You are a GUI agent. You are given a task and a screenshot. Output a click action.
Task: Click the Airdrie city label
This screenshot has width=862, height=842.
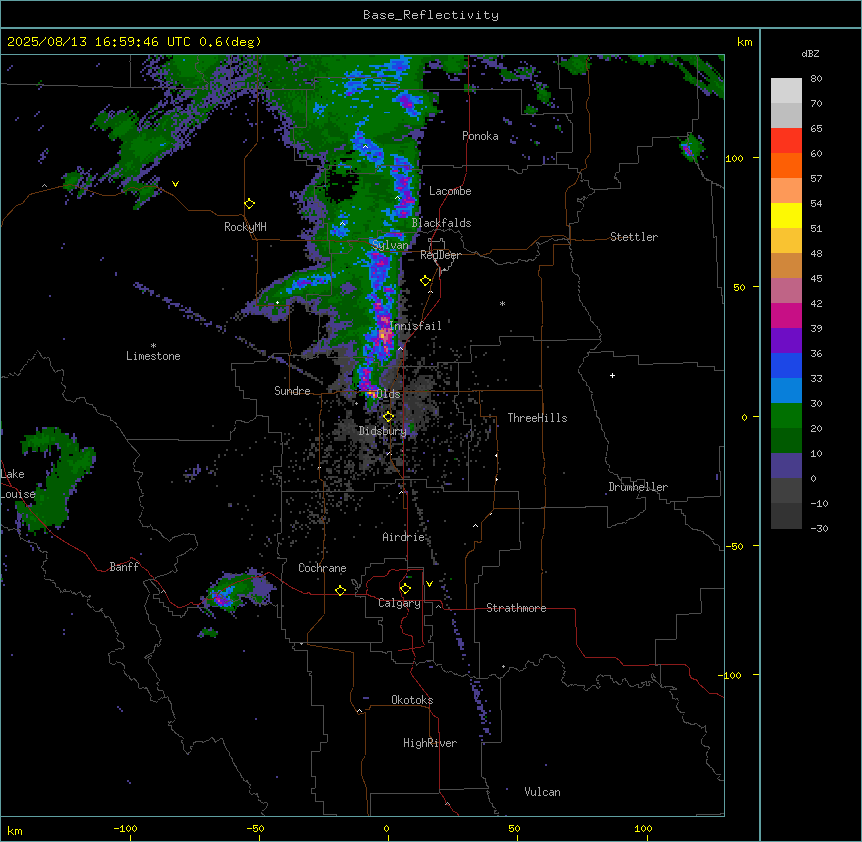pyautogui.click(x=403, y=537)
